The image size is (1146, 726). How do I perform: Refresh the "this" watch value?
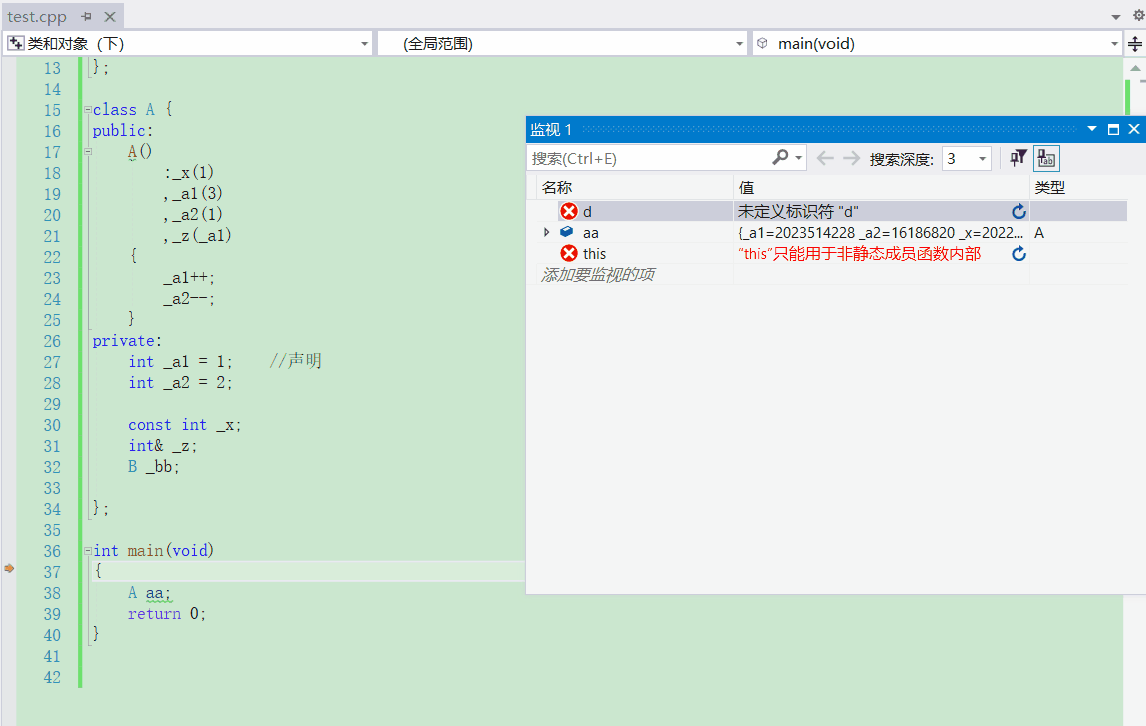1019,253
